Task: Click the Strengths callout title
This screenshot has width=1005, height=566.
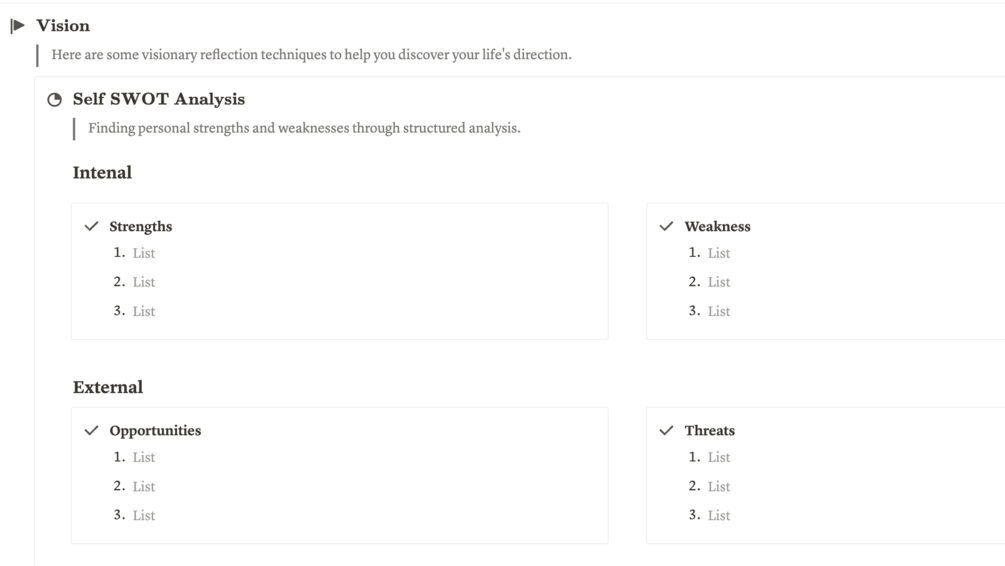Action: [x=140, y=227]
